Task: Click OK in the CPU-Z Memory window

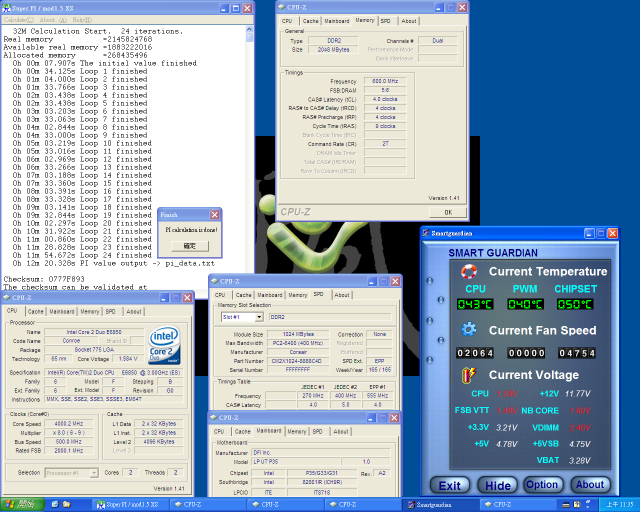Action: [448, 212]
